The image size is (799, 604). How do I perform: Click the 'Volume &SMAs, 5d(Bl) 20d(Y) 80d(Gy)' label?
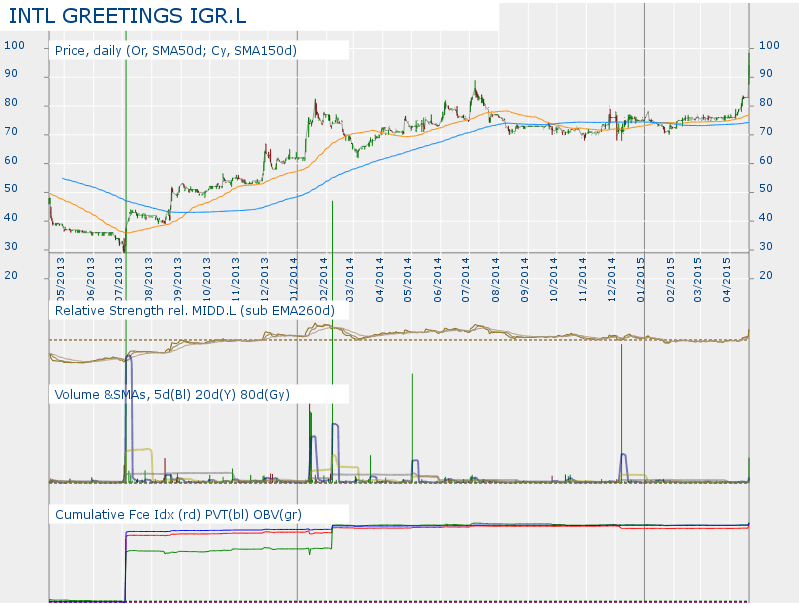tap(172, 395)
